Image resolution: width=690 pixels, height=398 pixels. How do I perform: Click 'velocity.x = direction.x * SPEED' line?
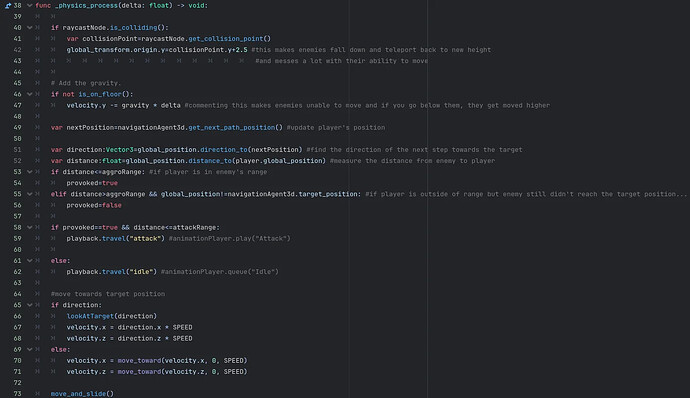(129, 328)
